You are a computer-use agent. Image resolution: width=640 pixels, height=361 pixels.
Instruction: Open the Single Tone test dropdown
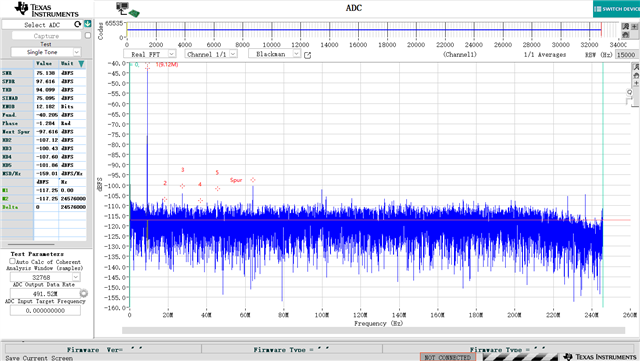coord(46,52)
